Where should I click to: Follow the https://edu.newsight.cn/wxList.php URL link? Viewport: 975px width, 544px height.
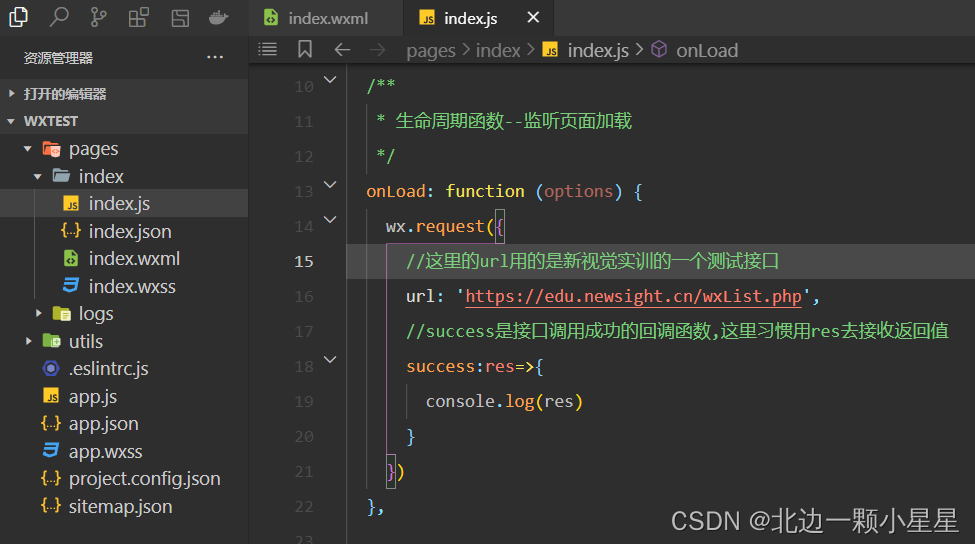633,297
